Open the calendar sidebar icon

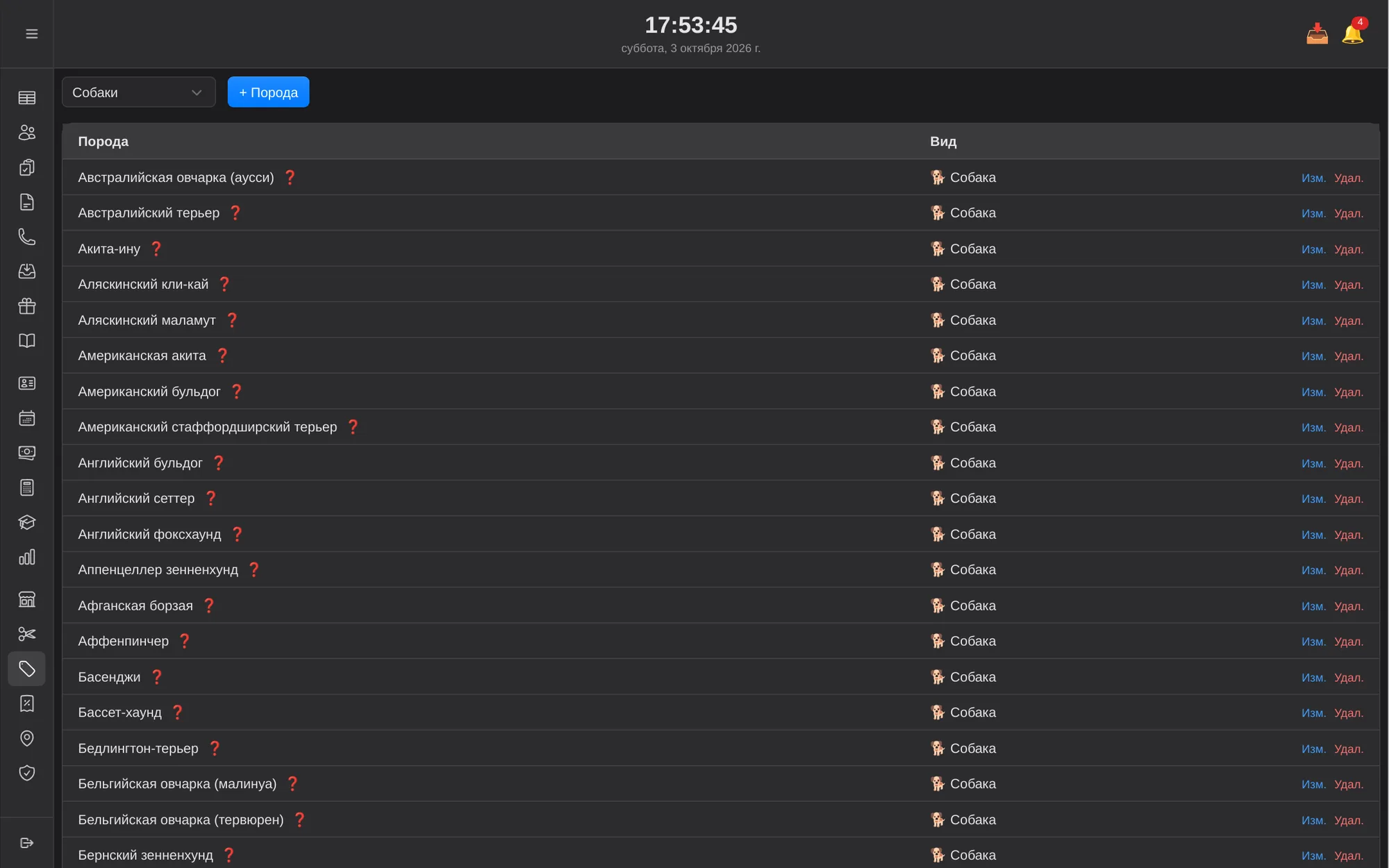click(27, 418)
